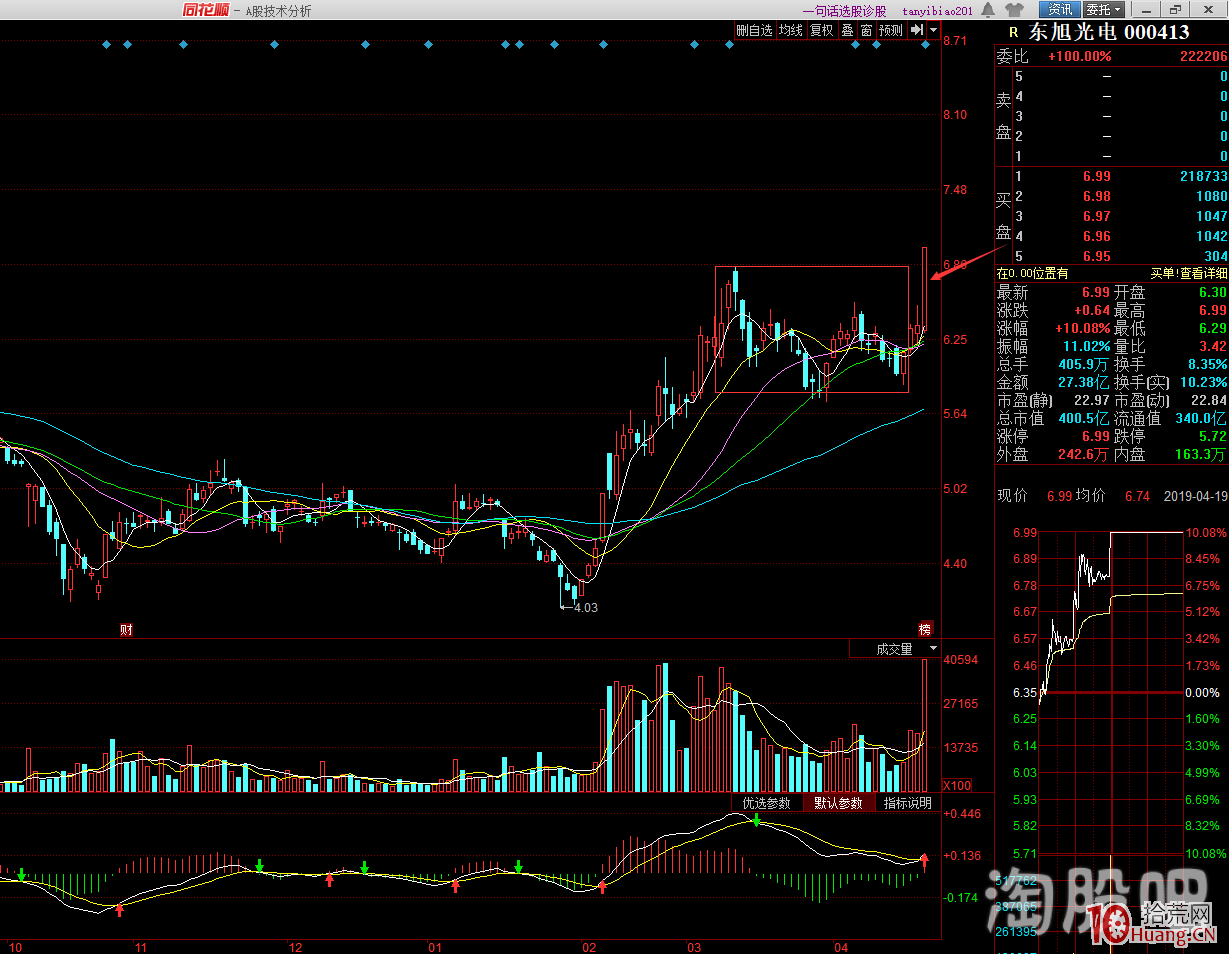This screenshot has width=1229, height=954.
Task: Click the 委比 +100.00% value
Action: (x=1079, y=57)
